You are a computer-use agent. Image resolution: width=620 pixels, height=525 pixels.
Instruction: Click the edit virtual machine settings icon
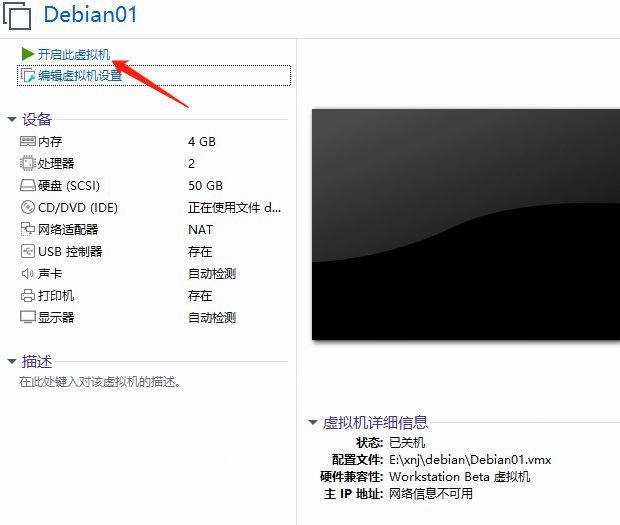click(x=28, y=76)
